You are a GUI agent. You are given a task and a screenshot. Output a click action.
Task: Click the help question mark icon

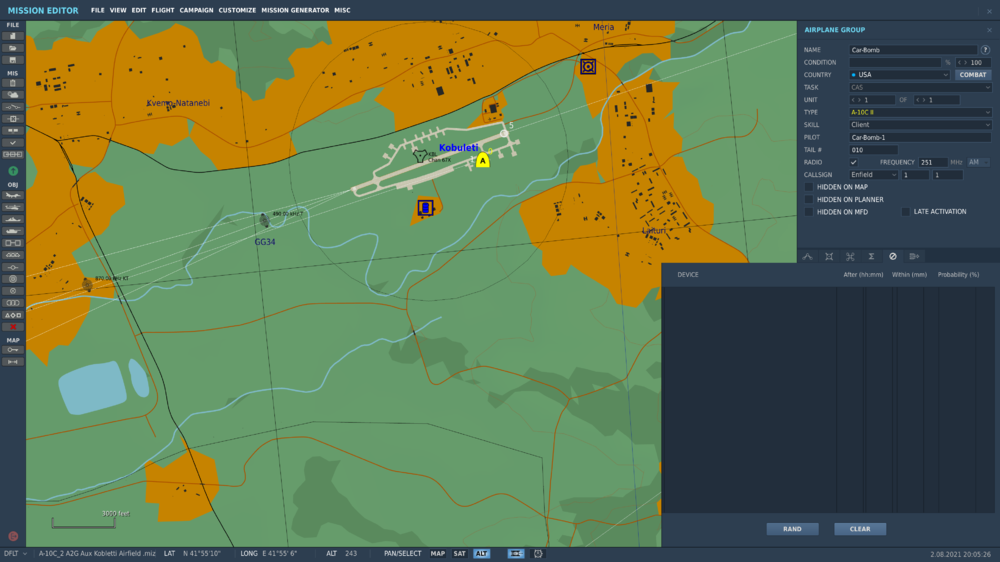[985, 50]
